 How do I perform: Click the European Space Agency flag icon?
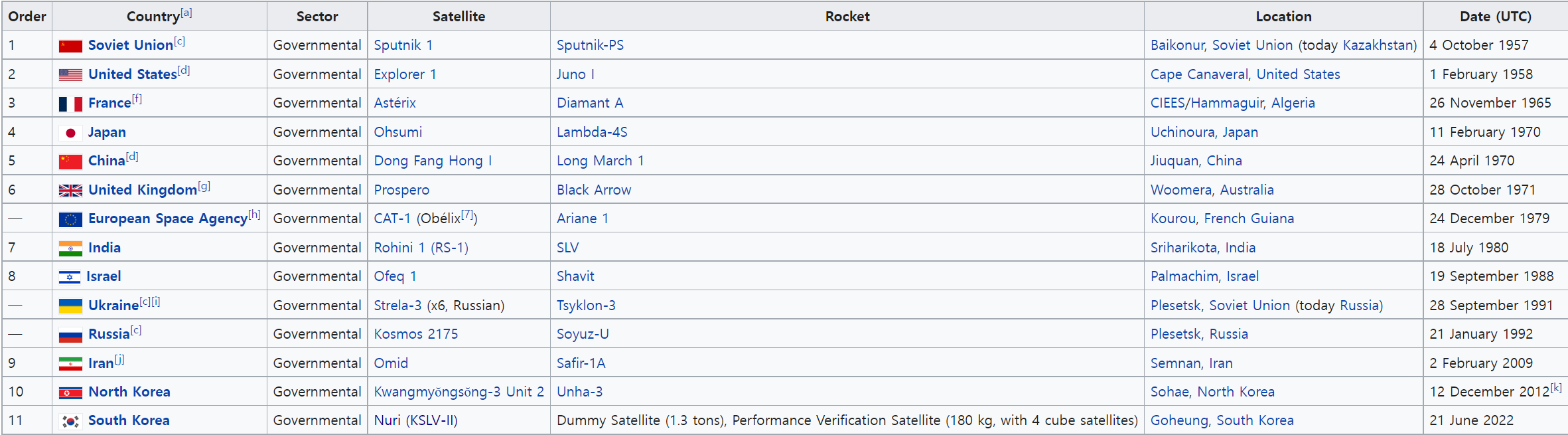(70, 219)
